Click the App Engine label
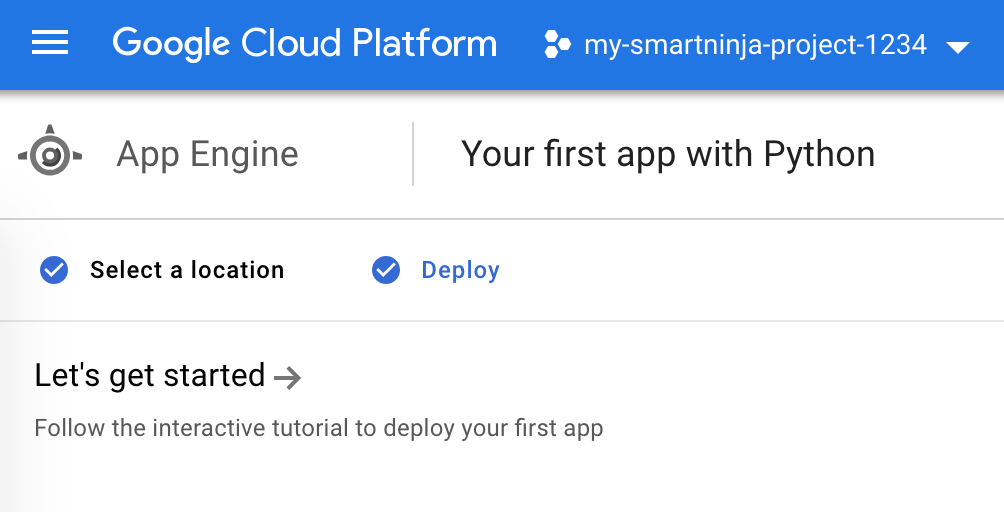This screenshot has height=512, width=1004. [207, 154]
